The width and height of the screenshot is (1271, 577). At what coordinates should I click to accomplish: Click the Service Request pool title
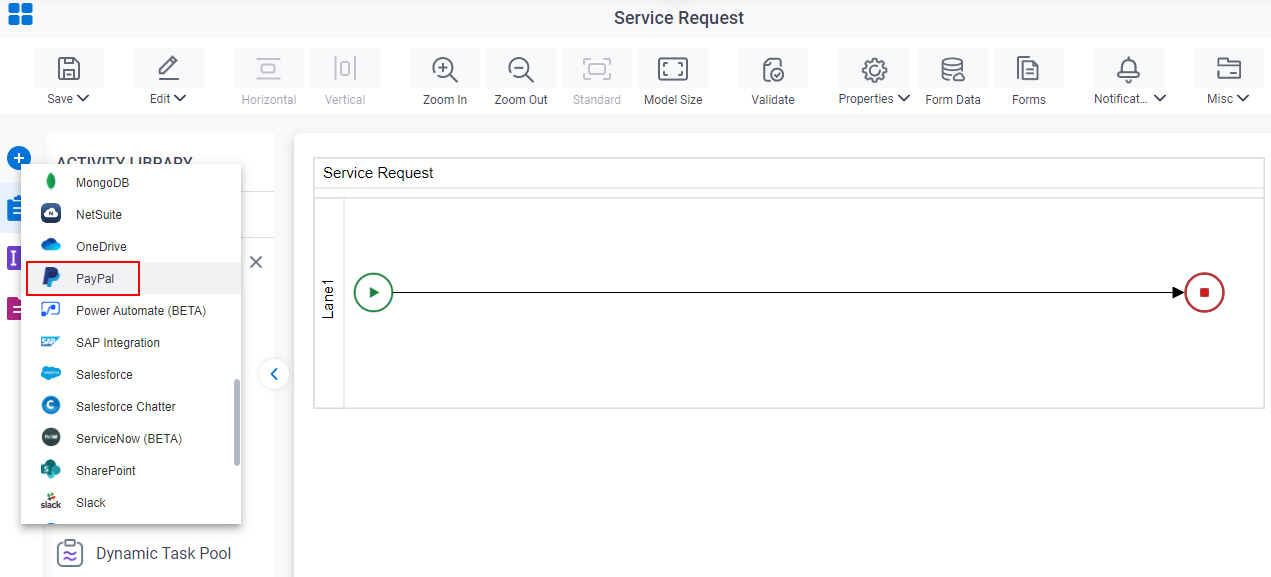point(378,173)
